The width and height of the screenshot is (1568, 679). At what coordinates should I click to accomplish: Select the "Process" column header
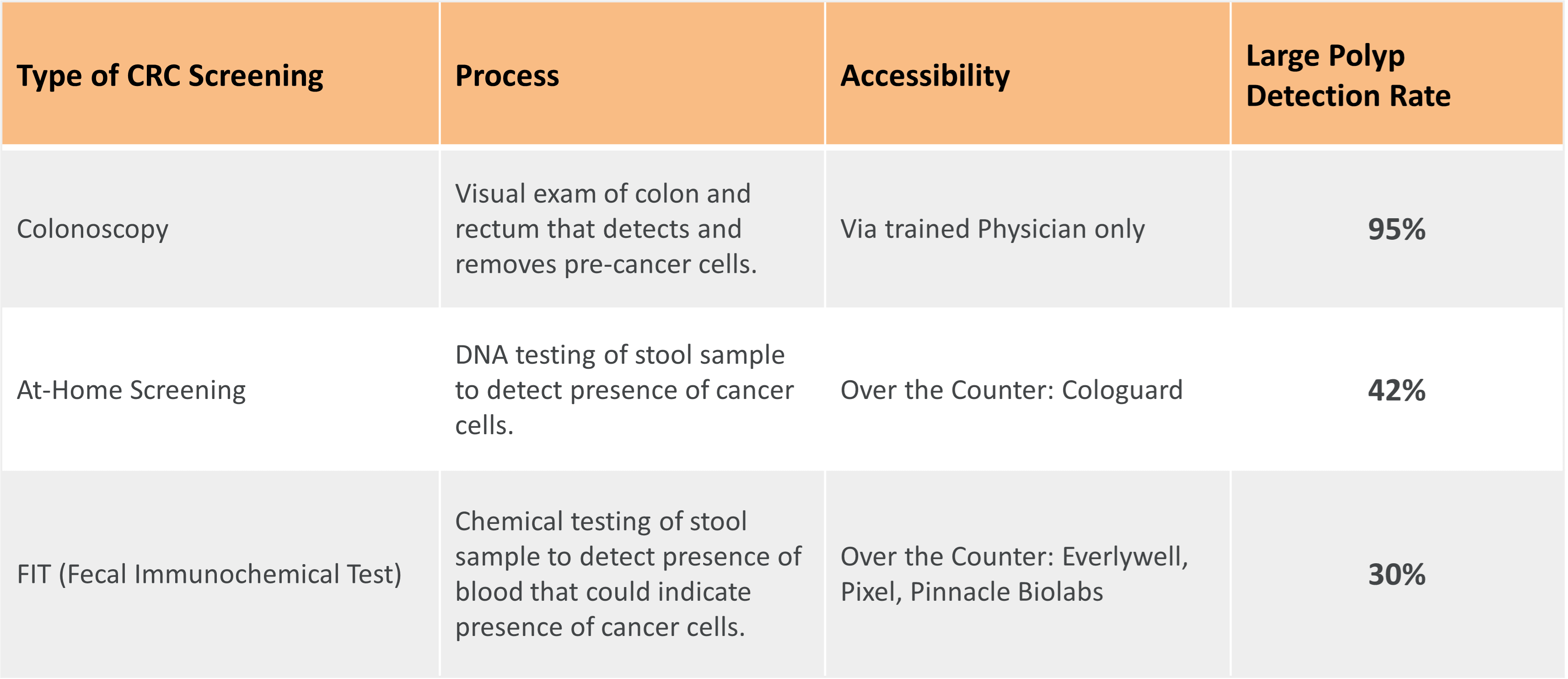pyautogui.click(x=507, y=76)
